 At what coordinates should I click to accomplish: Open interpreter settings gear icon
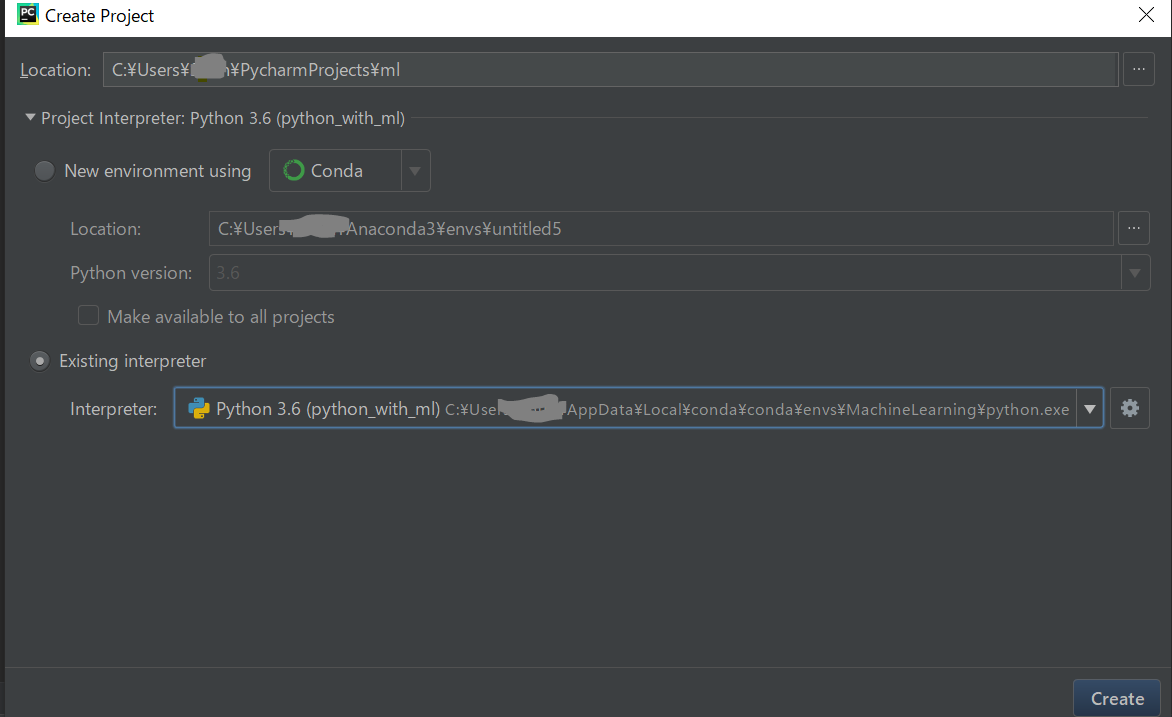point(1129,408)
